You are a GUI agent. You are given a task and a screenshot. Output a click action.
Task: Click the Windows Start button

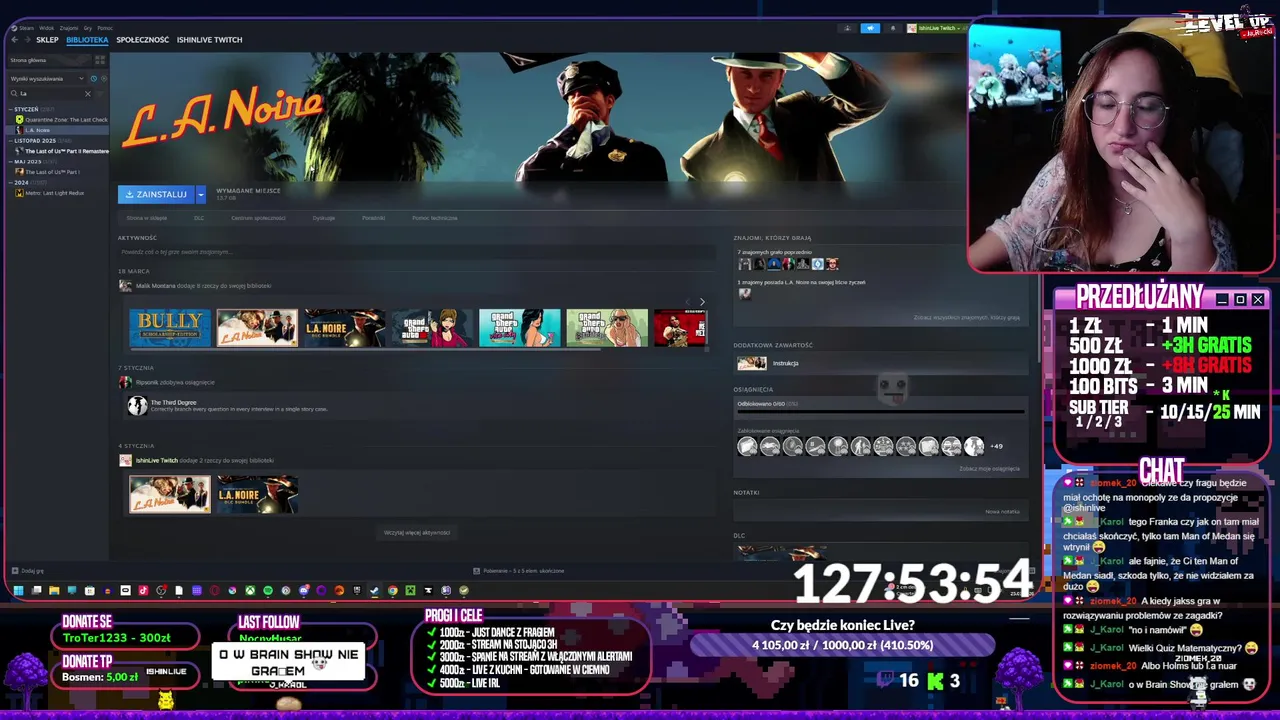tap(18, 590)
